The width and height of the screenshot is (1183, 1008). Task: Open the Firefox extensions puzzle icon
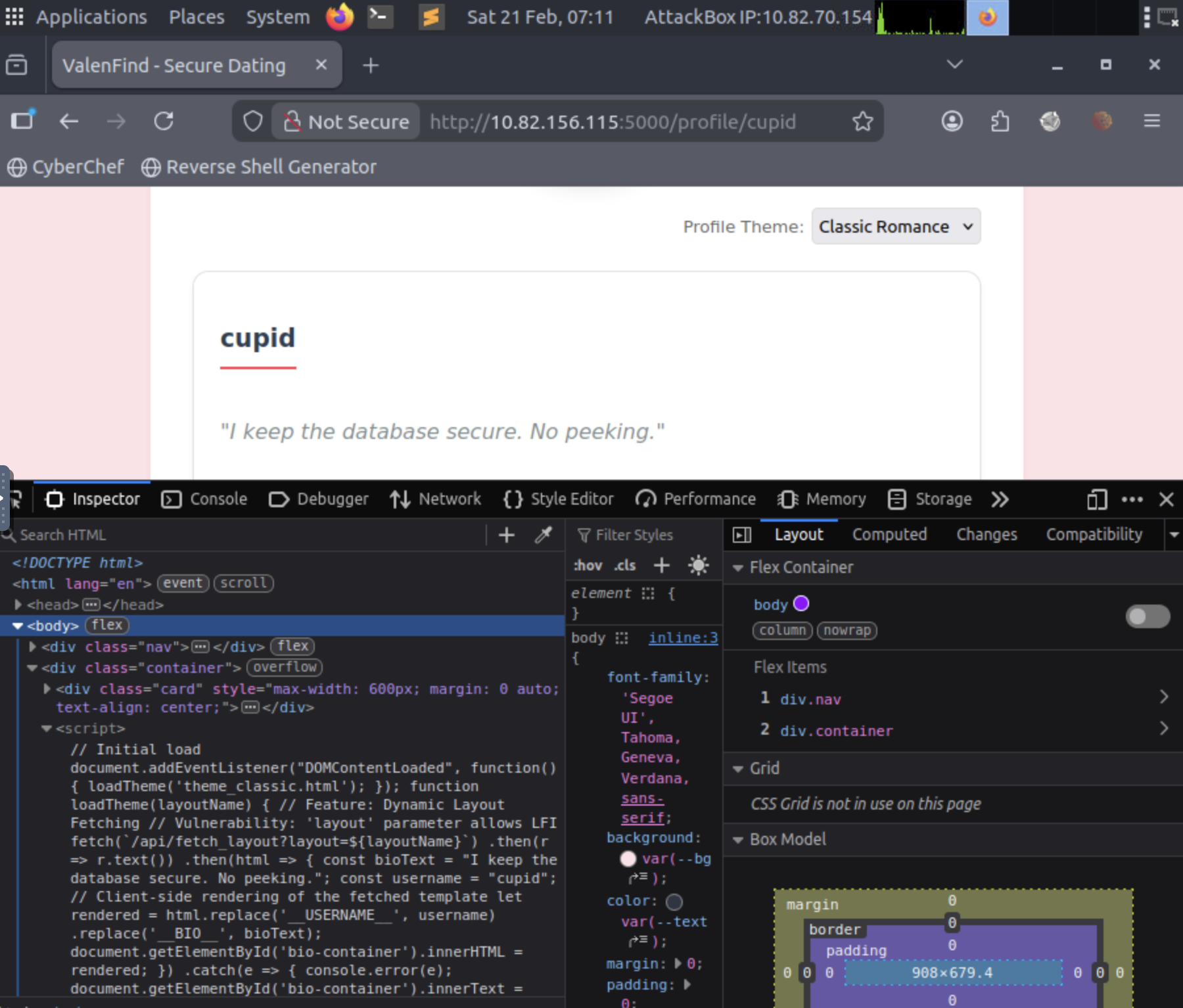click(x=1000, y=122)
